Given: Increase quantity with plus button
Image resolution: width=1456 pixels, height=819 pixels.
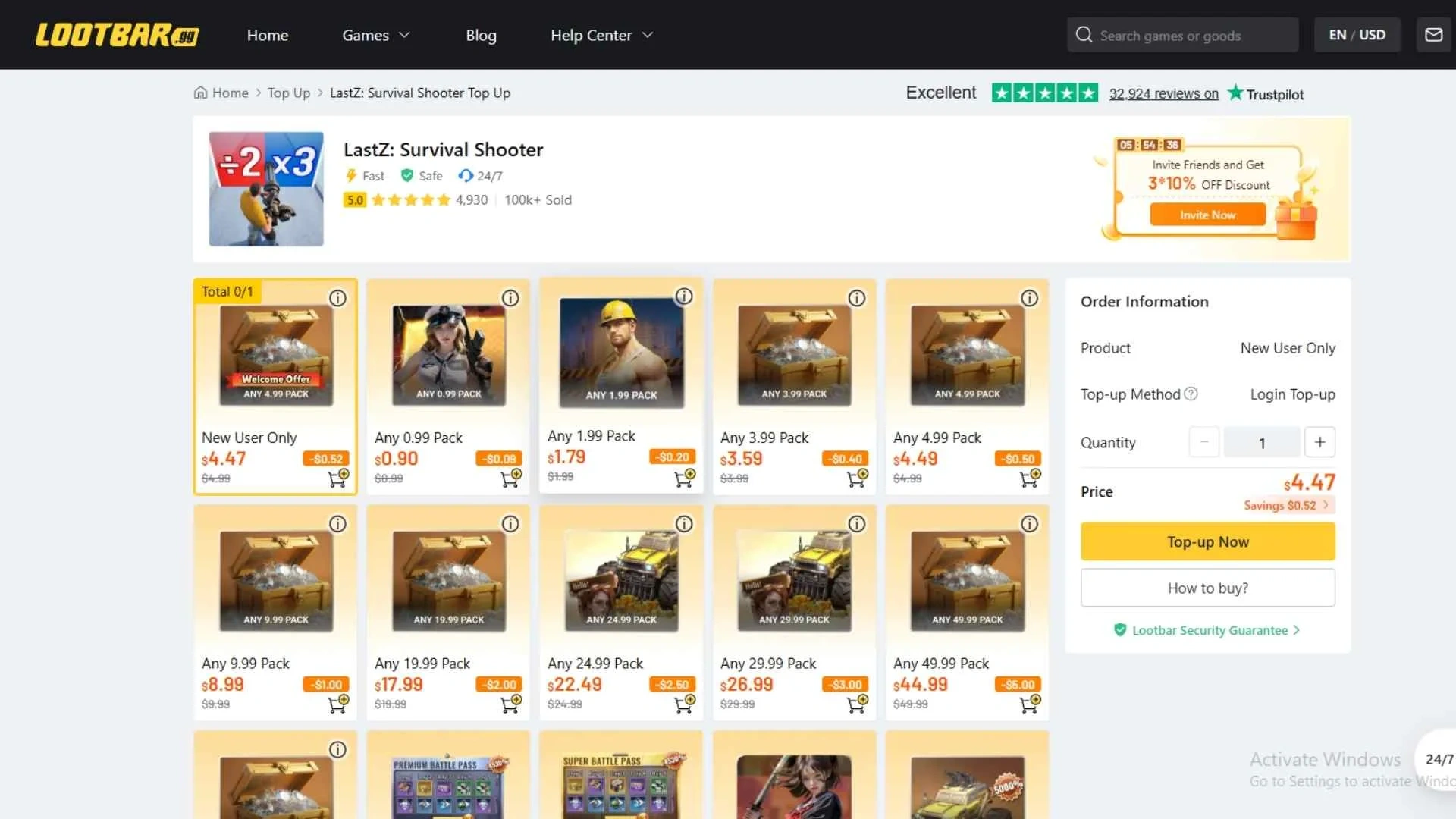Looking at the screenshot, I should [1319, 442].
